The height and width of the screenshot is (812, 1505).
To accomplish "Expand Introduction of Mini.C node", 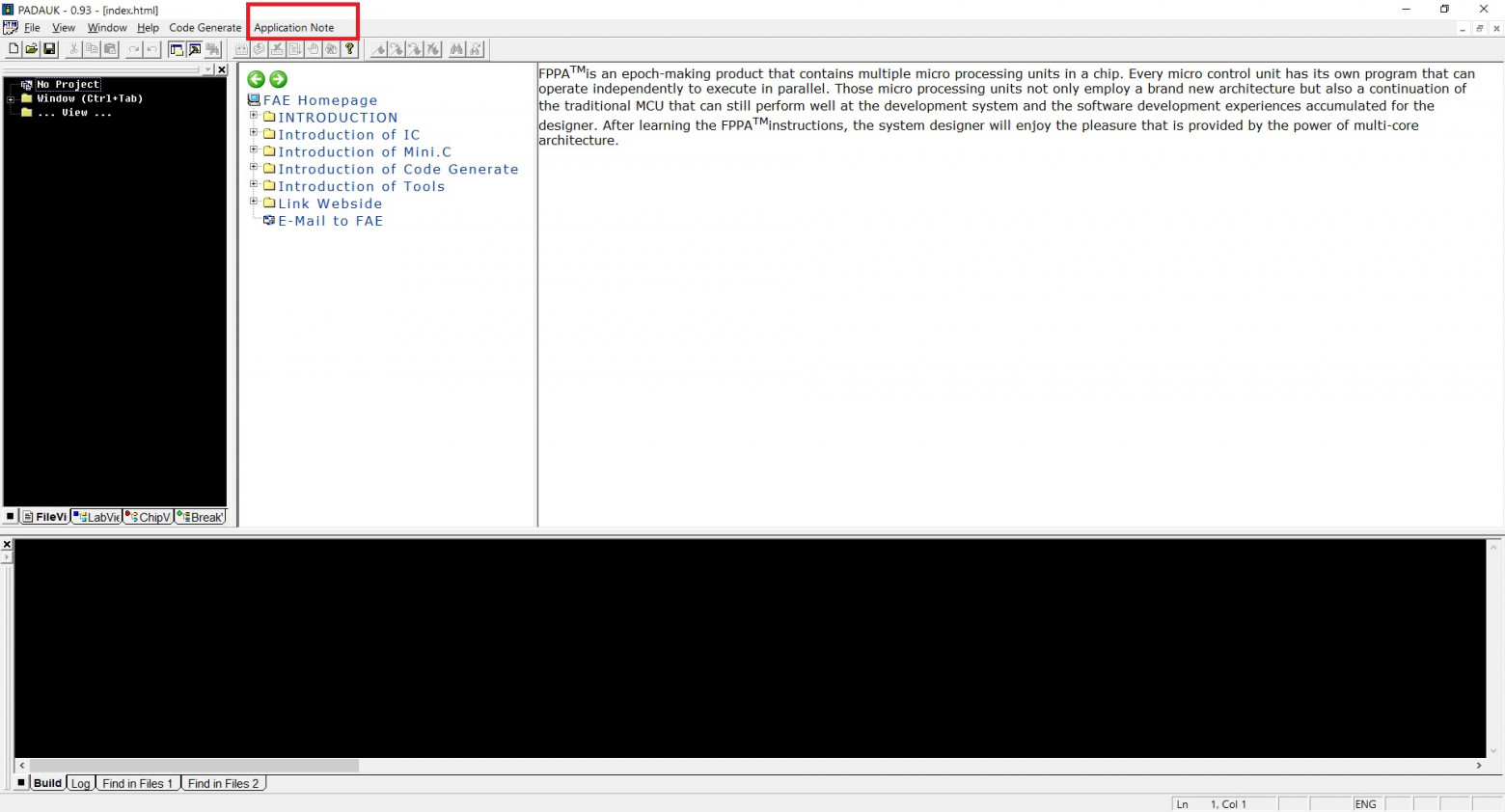I will click(254, 150).
